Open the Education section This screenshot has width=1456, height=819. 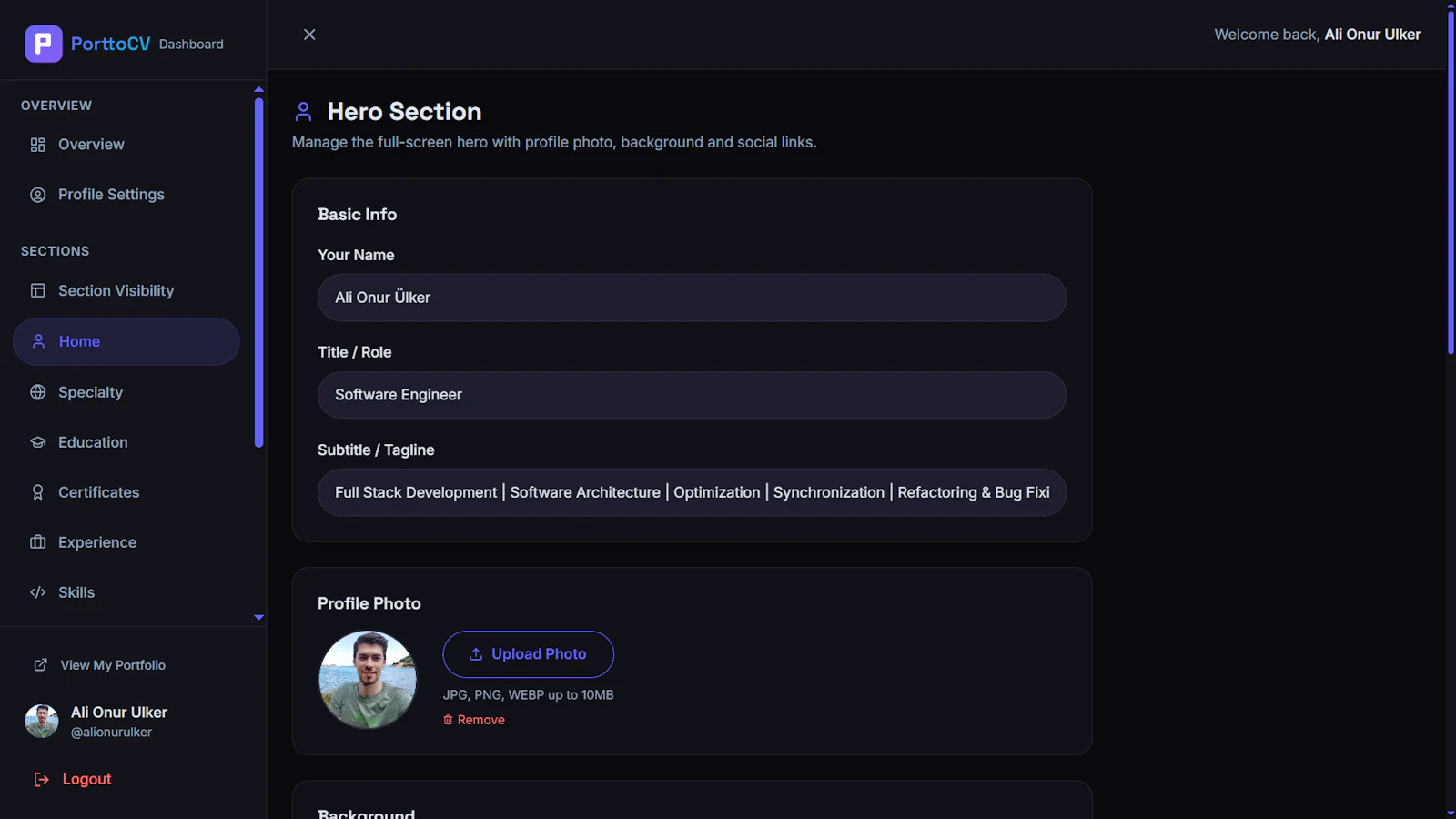pyautogui.click(x=126, y=442)
